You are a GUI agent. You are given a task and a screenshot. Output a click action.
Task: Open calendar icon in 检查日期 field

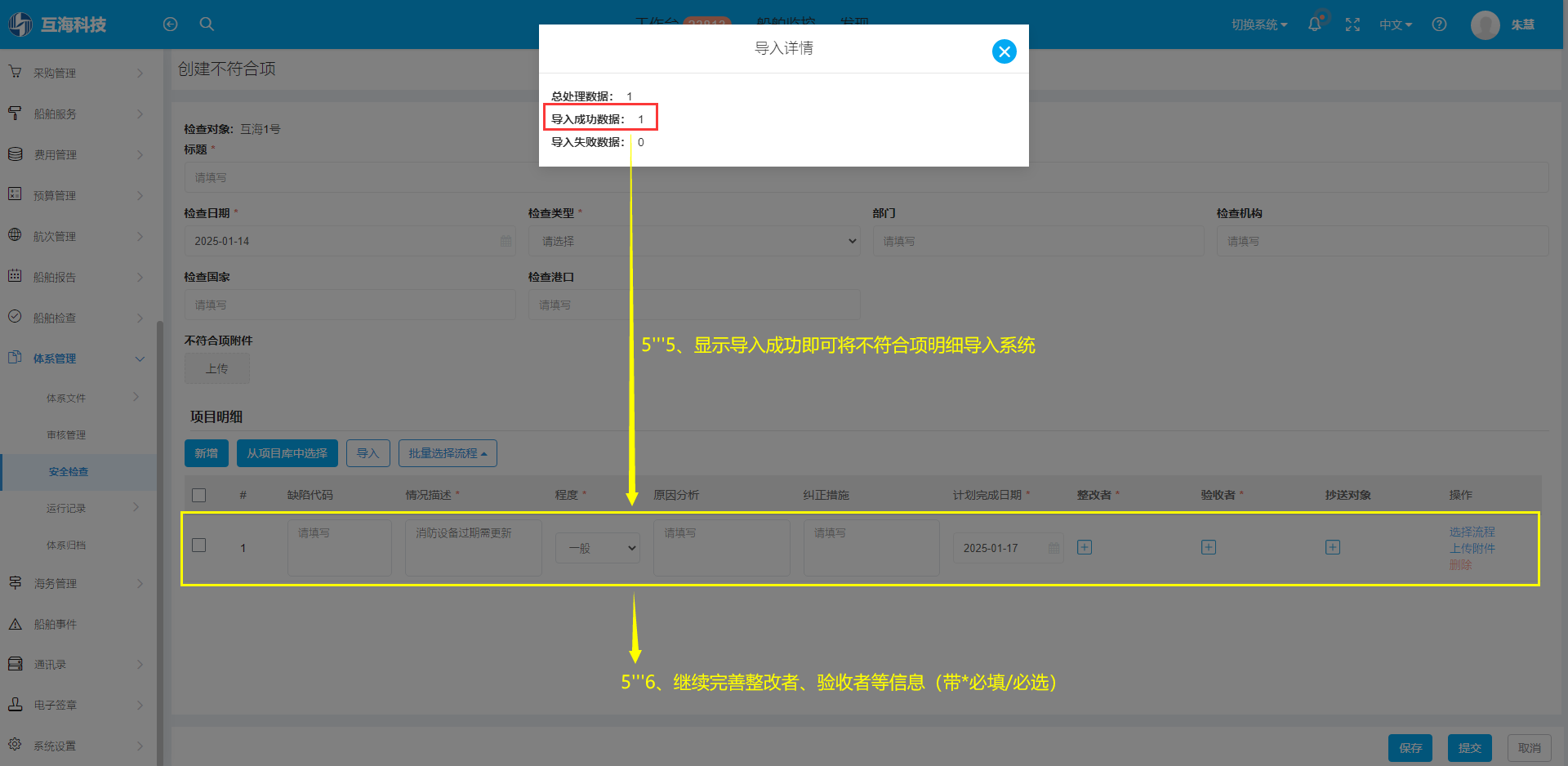point(506,241)
